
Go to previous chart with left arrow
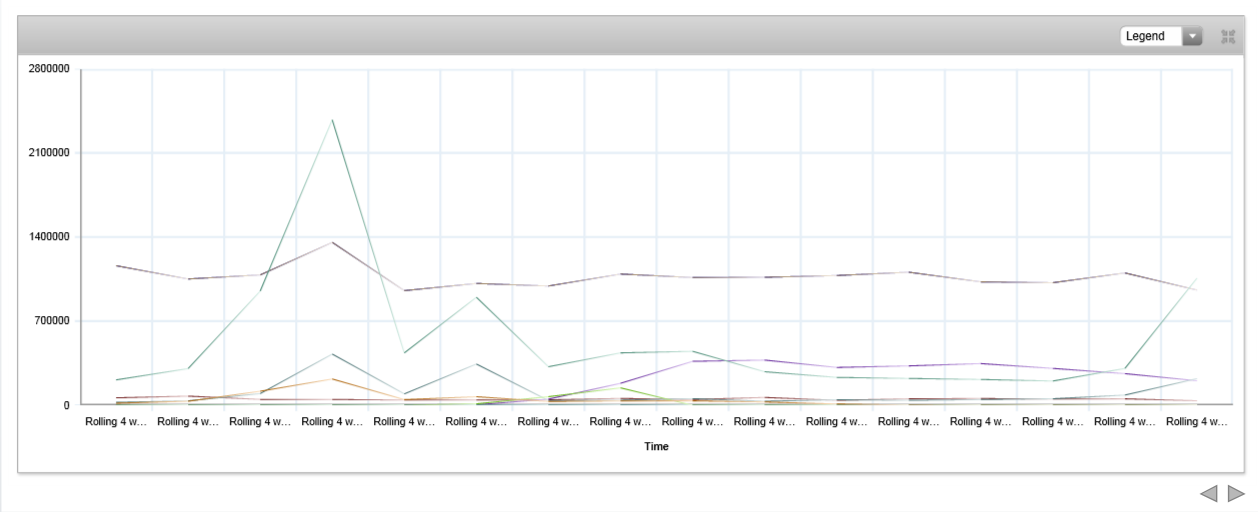click(x=1209, y=493)
